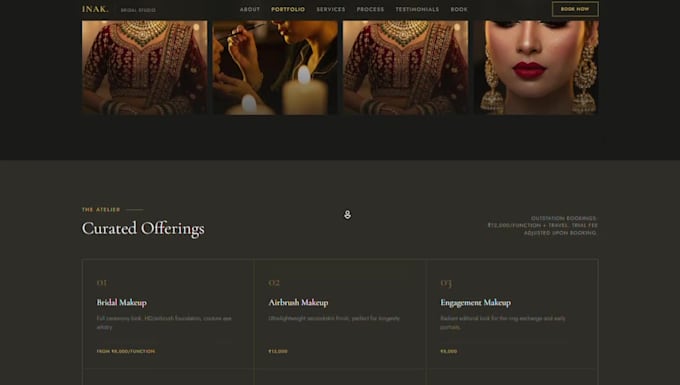Click the THE ATELIER label

coord(101,209)
